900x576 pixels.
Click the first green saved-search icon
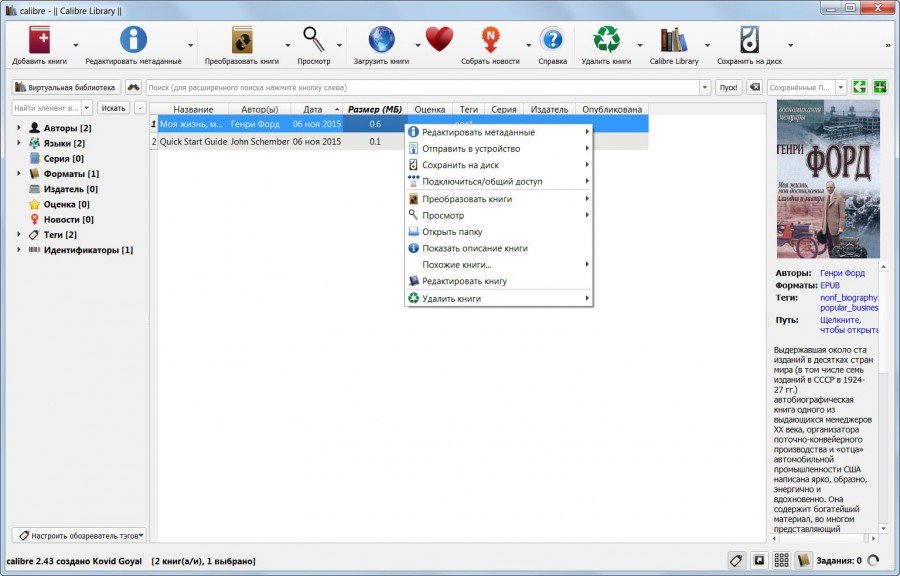pos(859,87)
